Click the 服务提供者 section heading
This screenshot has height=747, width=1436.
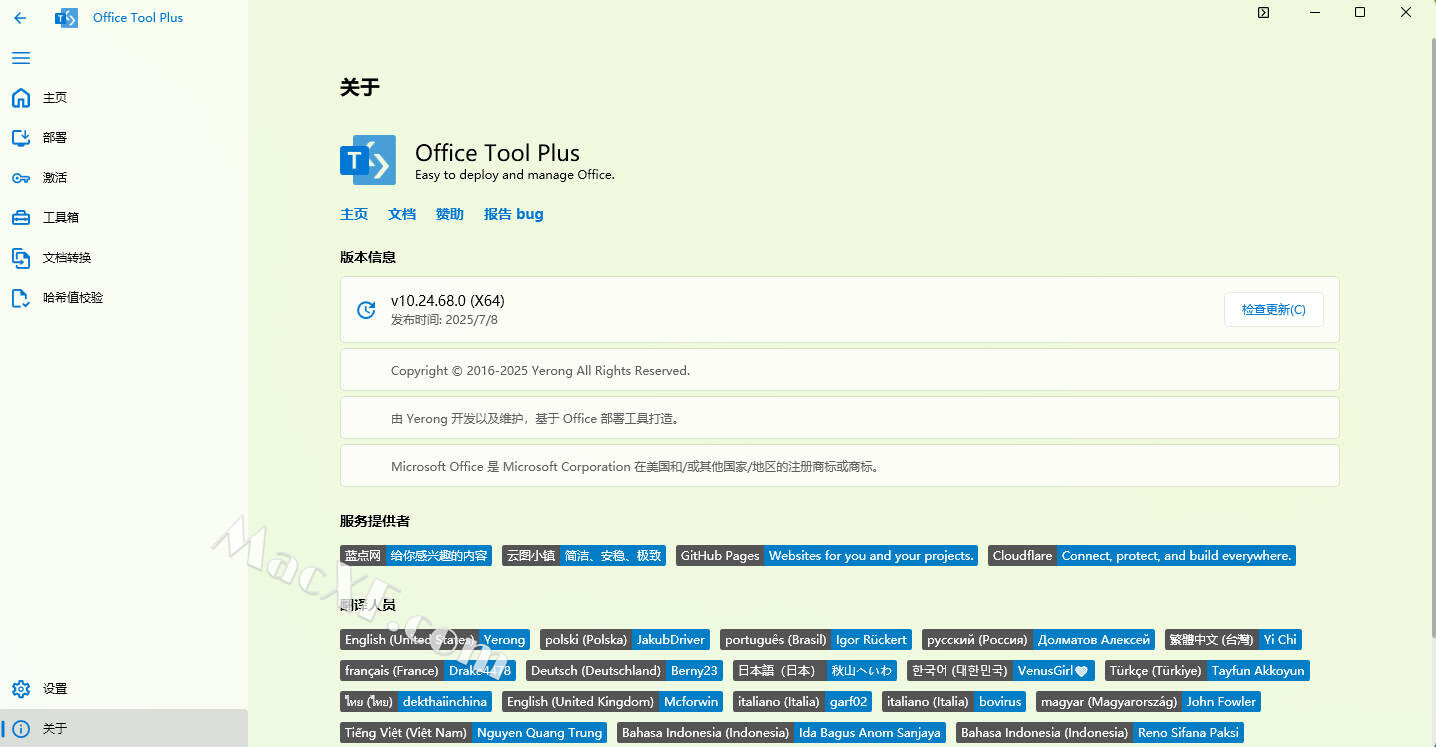click(x=375, y=521)
